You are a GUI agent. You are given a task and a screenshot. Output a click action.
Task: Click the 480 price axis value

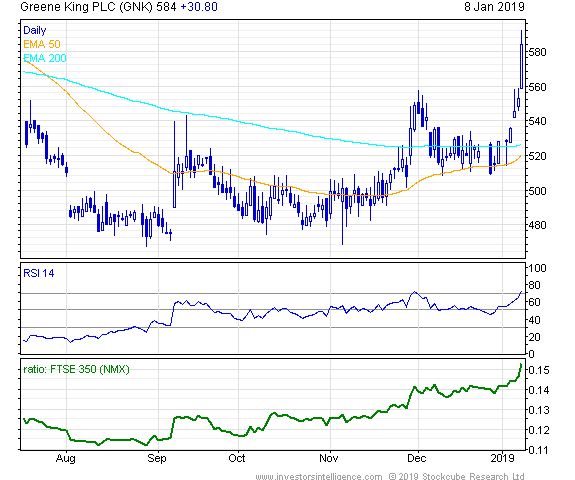click(x=537, y=225)
